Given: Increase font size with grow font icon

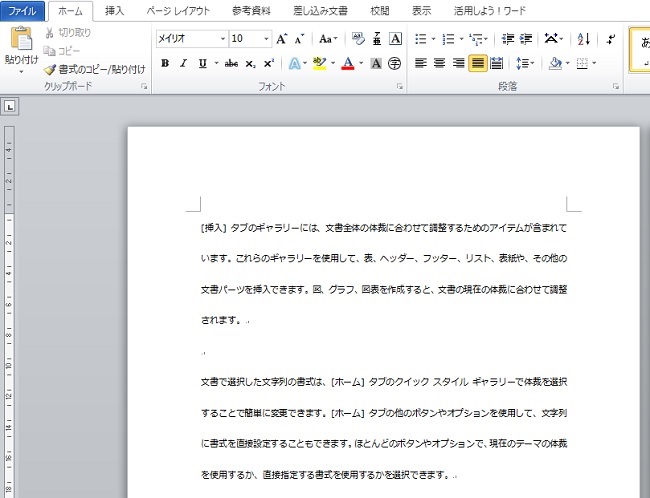Looking at the screenshot, I should [282, 39].
